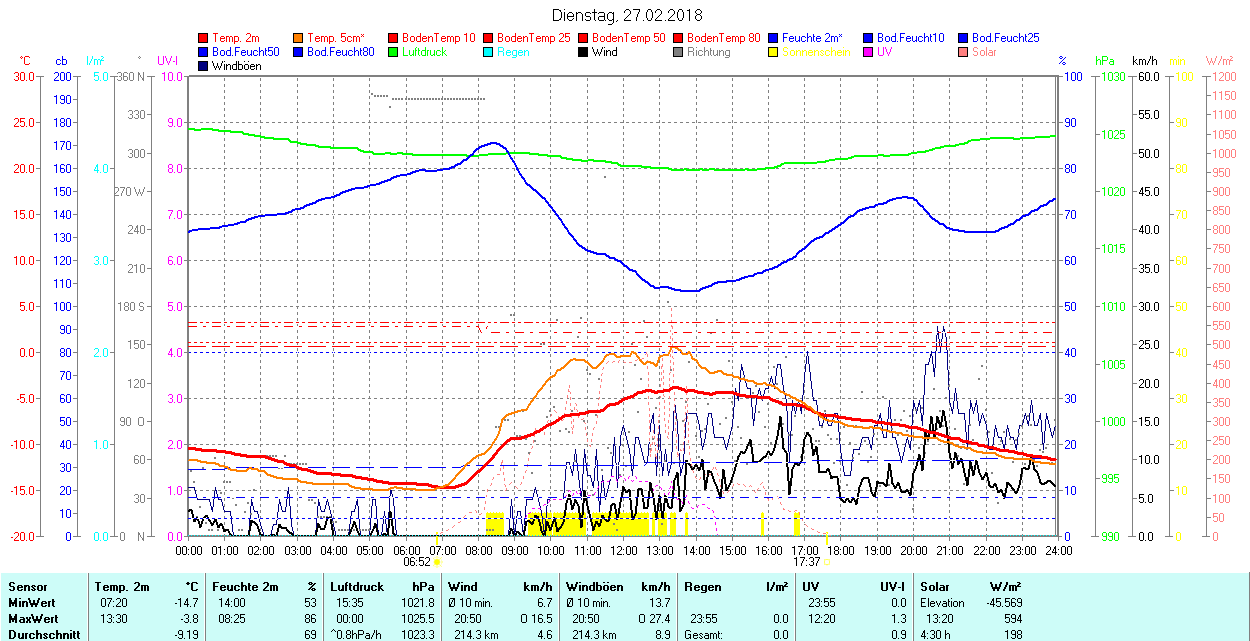Click the magenta UV-I axis unit label
This screenshot has width=1250, height=641.
tap(168, 61)
